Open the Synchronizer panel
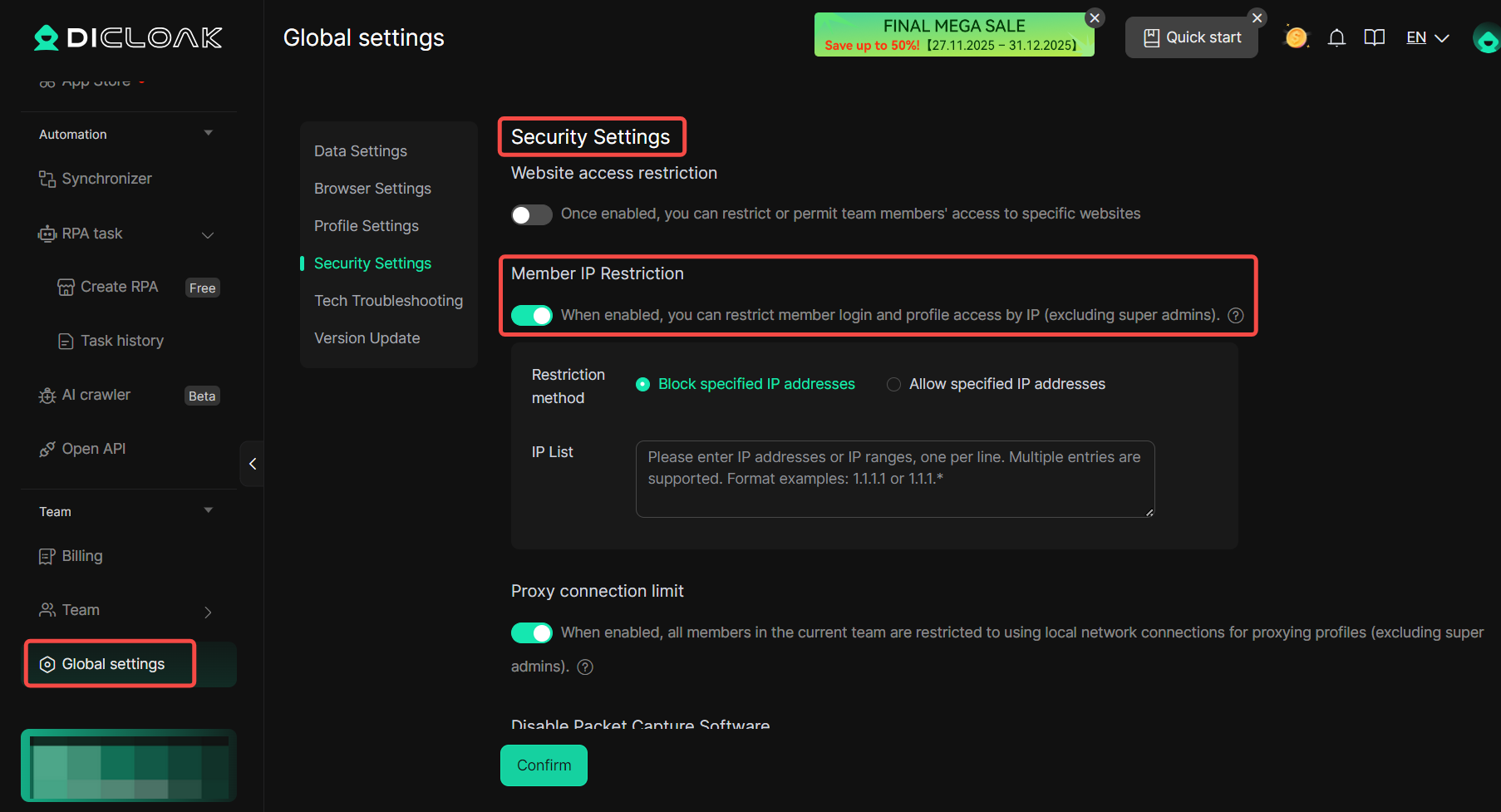Viewport: 1501px width, 812px height. pyautogui.click(x=106, y=178)
